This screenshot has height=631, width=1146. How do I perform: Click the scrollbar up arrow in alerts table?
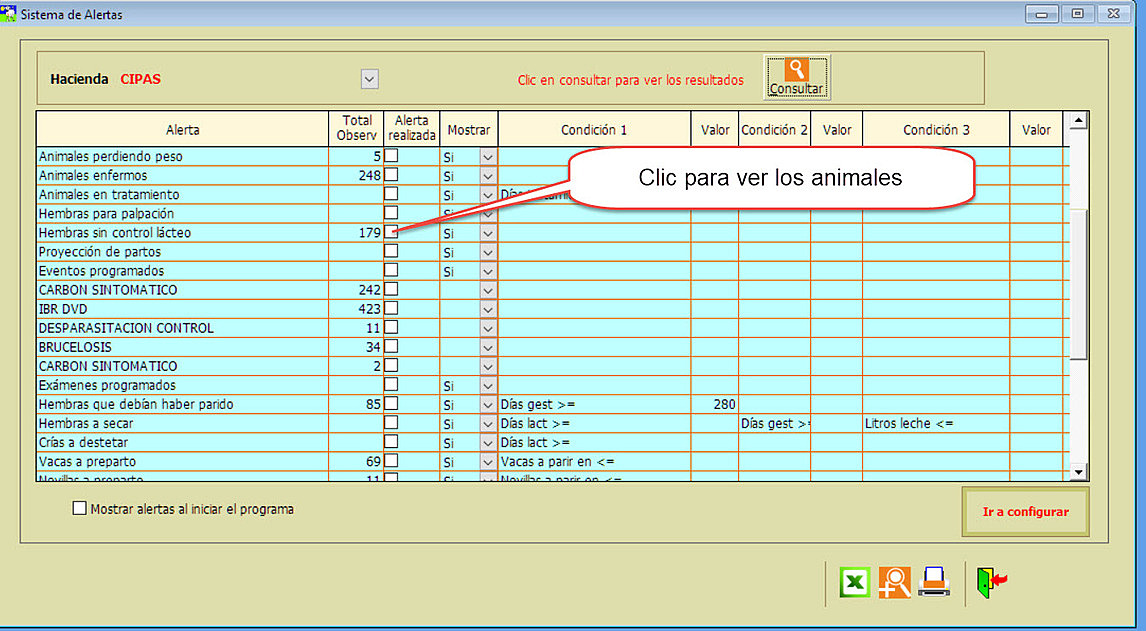pyautogui.click(x=1078, y=122)
